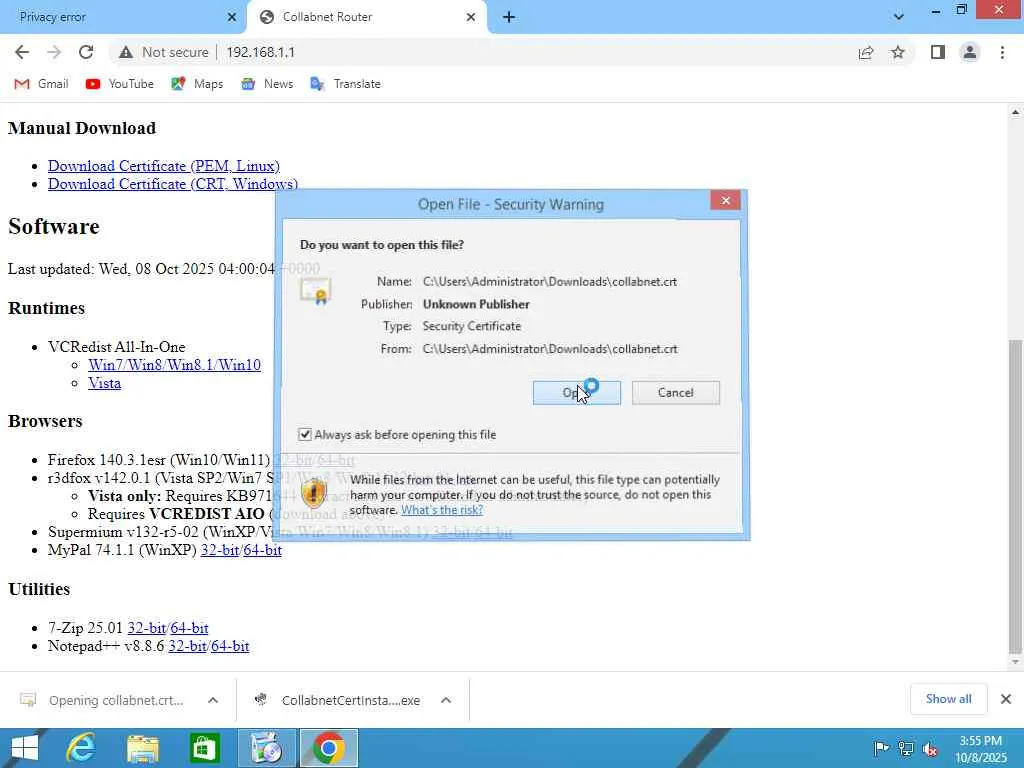Image resolution: width=1024 pixels, height=768 pixels.
Task: Go back using the browser back arrow
Action: click(22, 52)
